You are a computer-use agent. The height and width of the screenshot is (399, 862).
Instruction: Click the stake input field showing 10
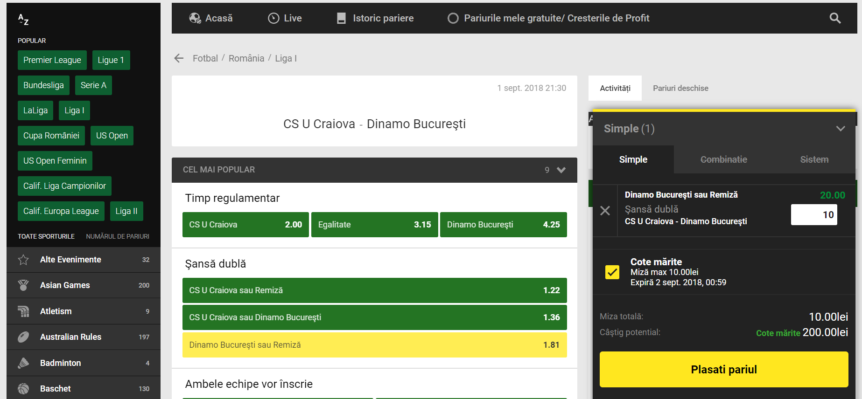pos(814,214)
